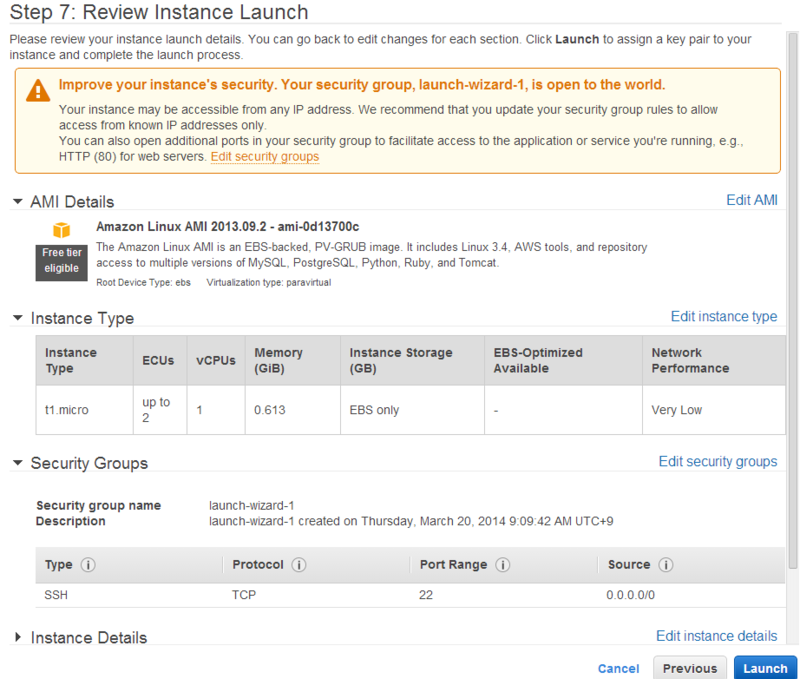
Task: Click the TCP protocol cell
Action: click(244, 595)
